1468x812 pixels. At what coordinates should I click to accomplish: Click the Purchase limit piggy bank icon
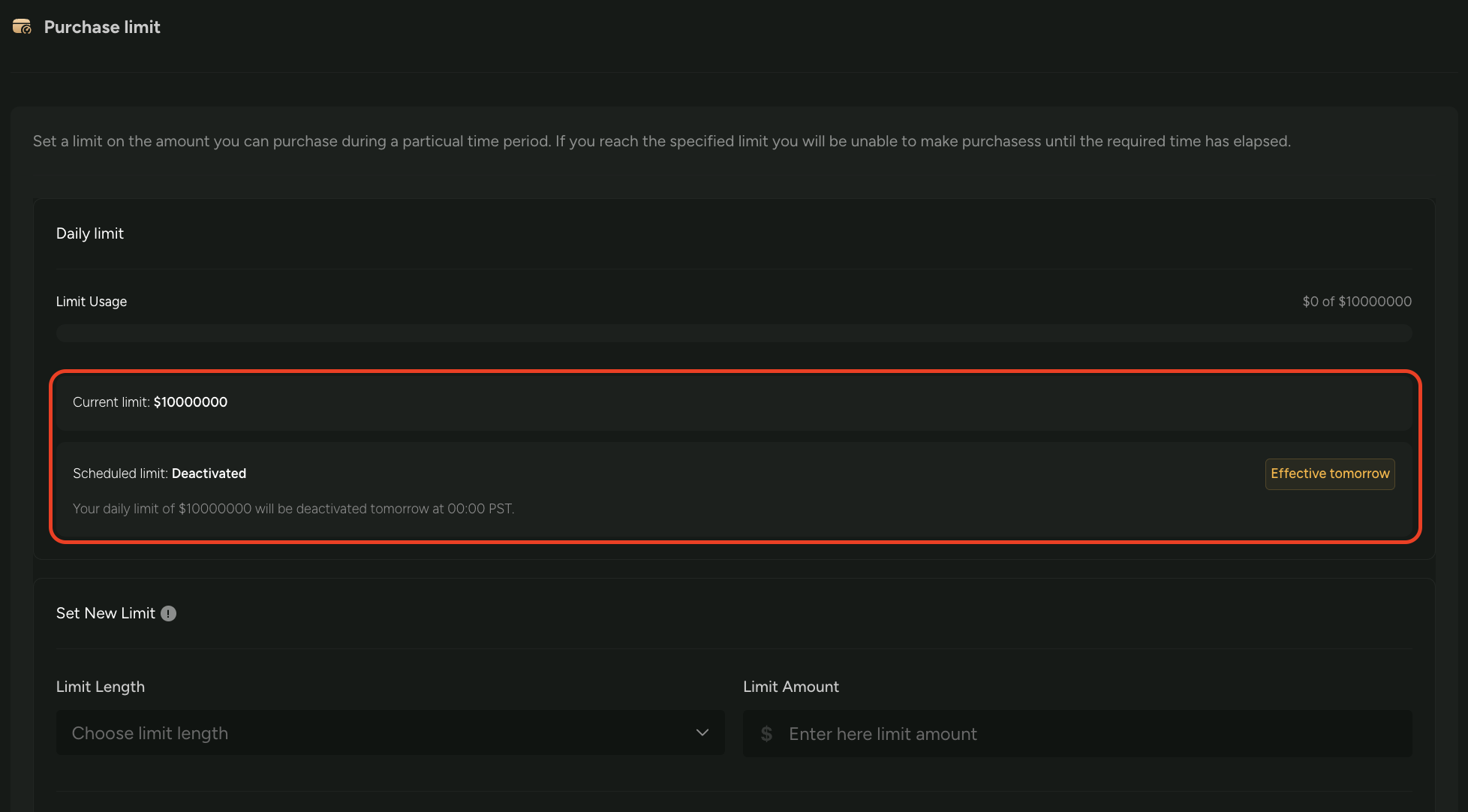pos(22,26)
